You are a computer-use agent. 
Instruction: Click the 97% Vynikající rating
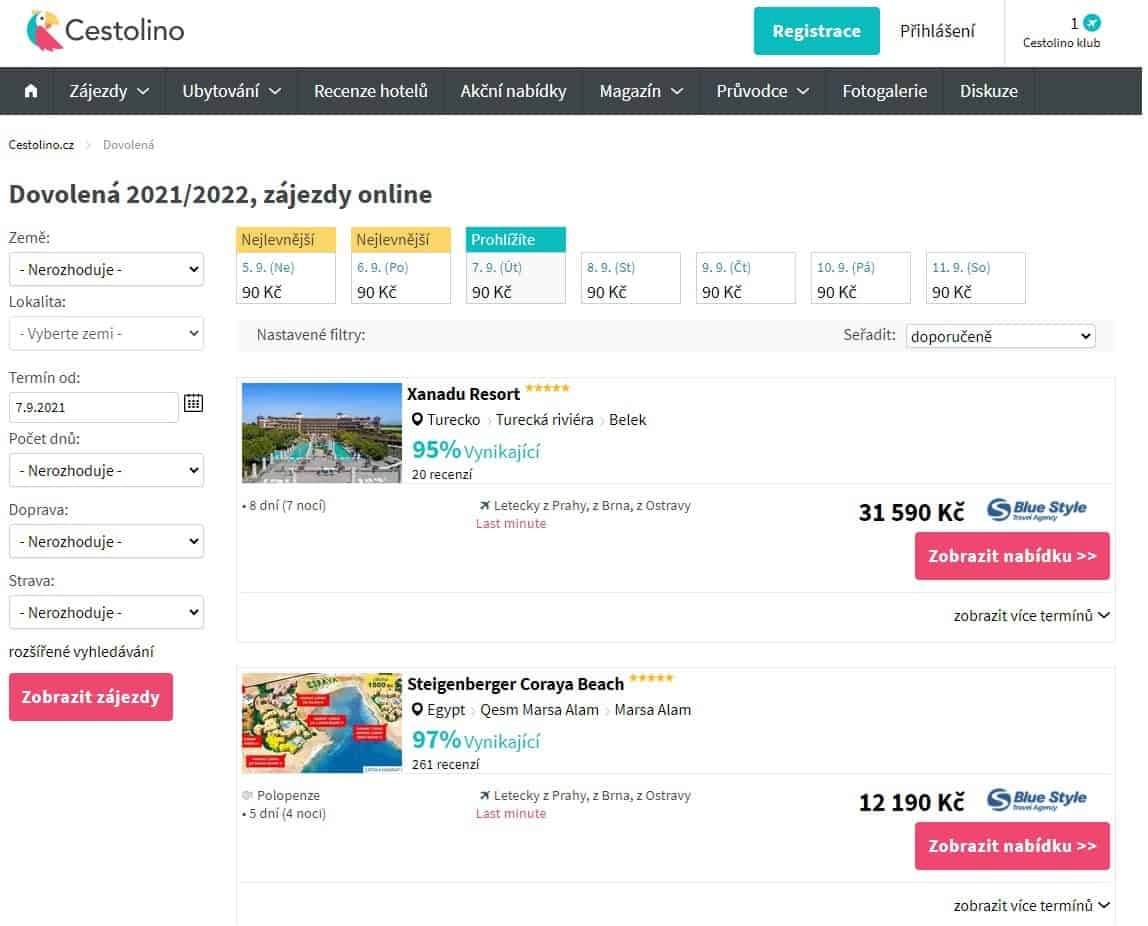click(476, 740)
